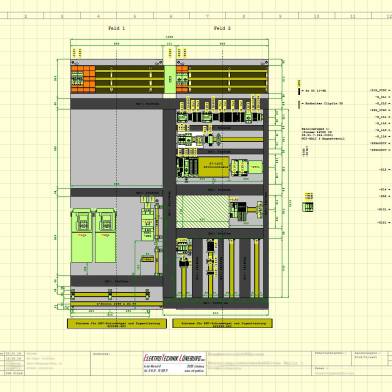Select the right green frequency converter unit
This screenshot has height=392, width=392.
click(106, 236)
